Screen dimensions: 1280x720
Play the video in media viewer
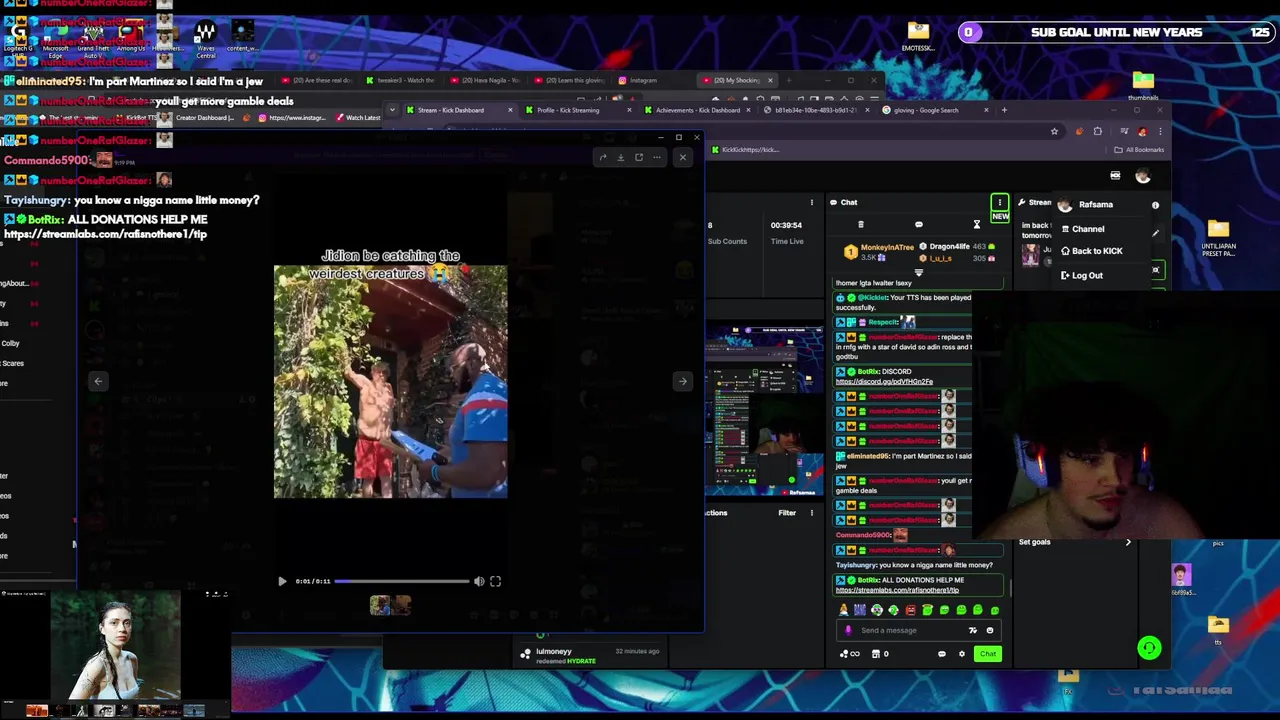click(x=282, y=581)
